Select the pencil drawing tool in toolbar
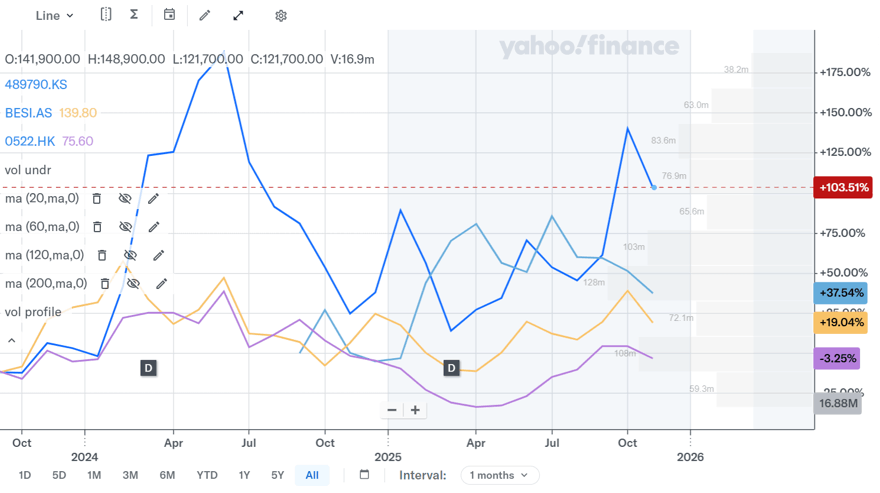The height and width of the screenshot is (493, 880). [205, 15]
